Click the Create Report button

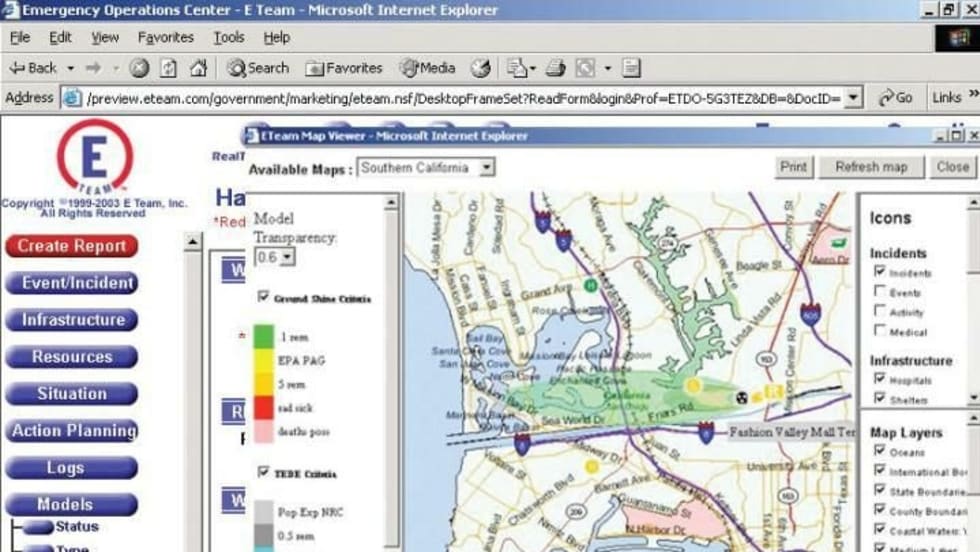[x=72, y=246]
